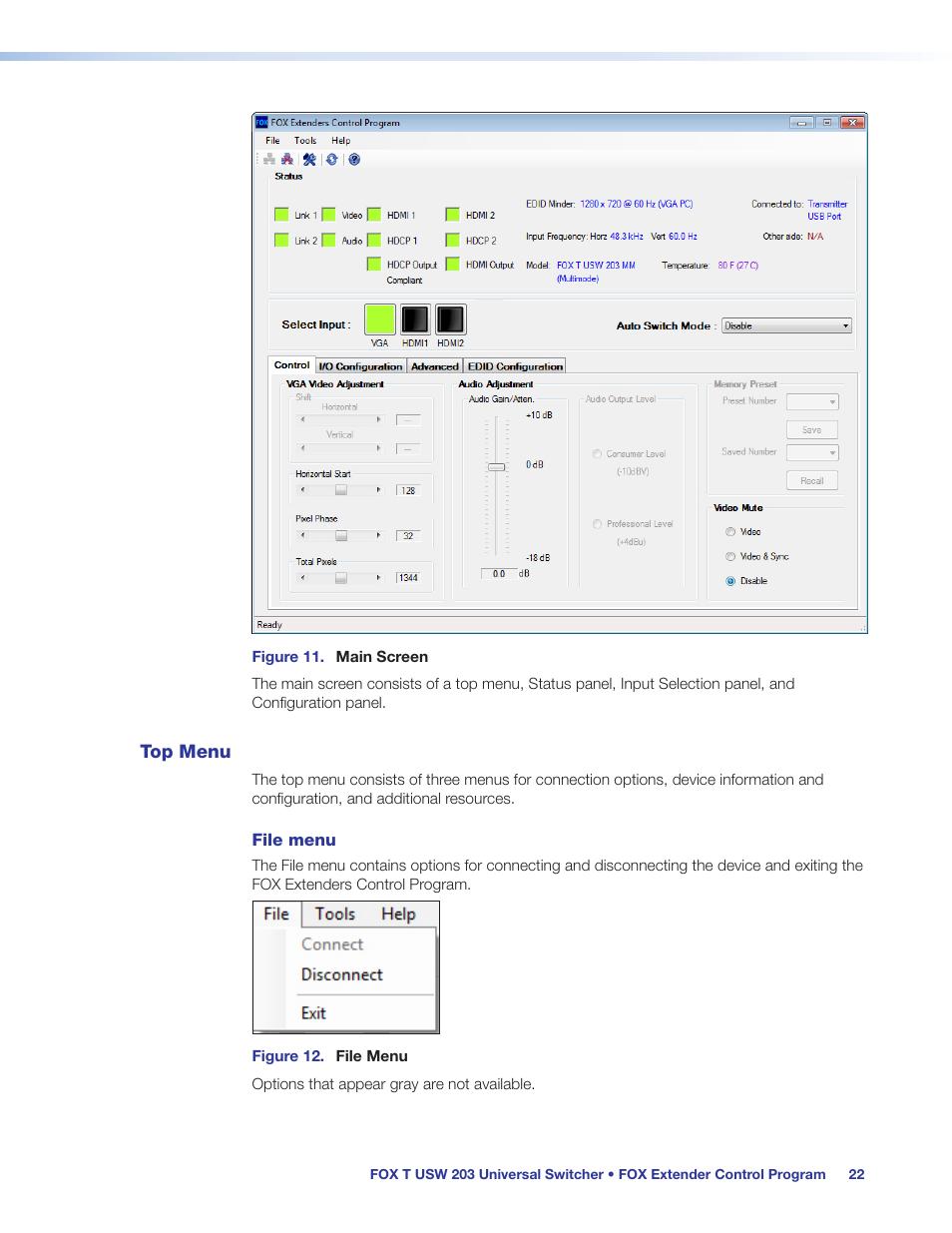Image resolution: width=952 pixels, height=1233 pixels.
Task: Click the Refresh toolbar icon
Action: pyautogui.click(x=332, y=159)
